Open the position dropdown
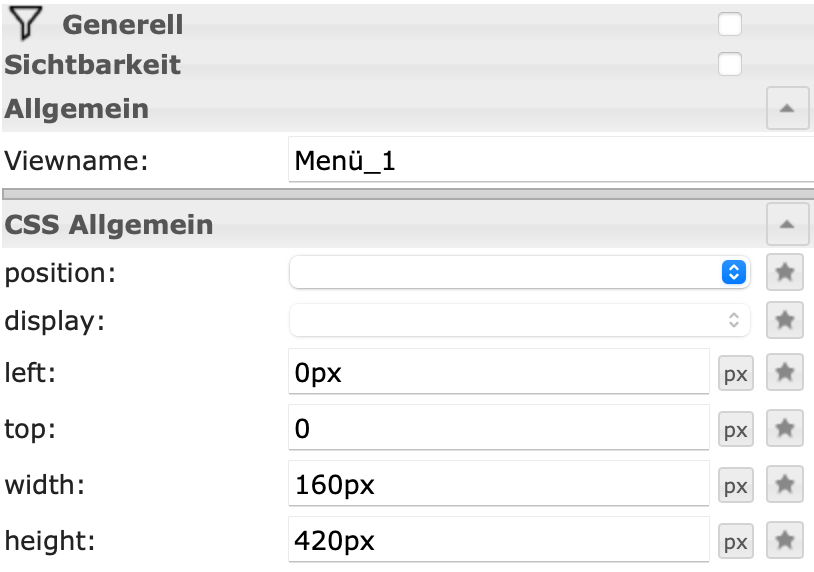Viewport: 814px width, 572px height. tap(520, 272)
